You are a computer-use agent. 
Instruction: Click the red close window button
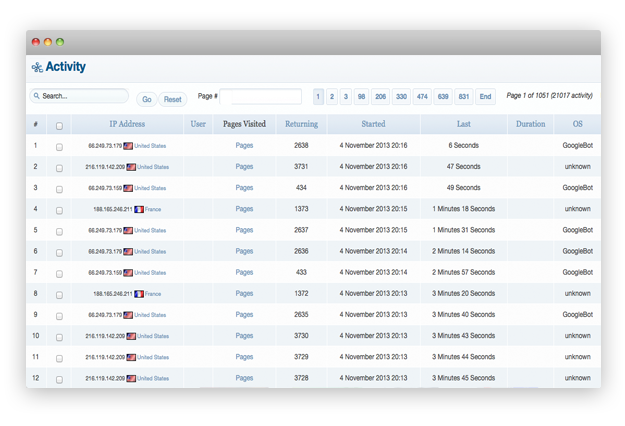pyautogui.click(x=36, y=42)
